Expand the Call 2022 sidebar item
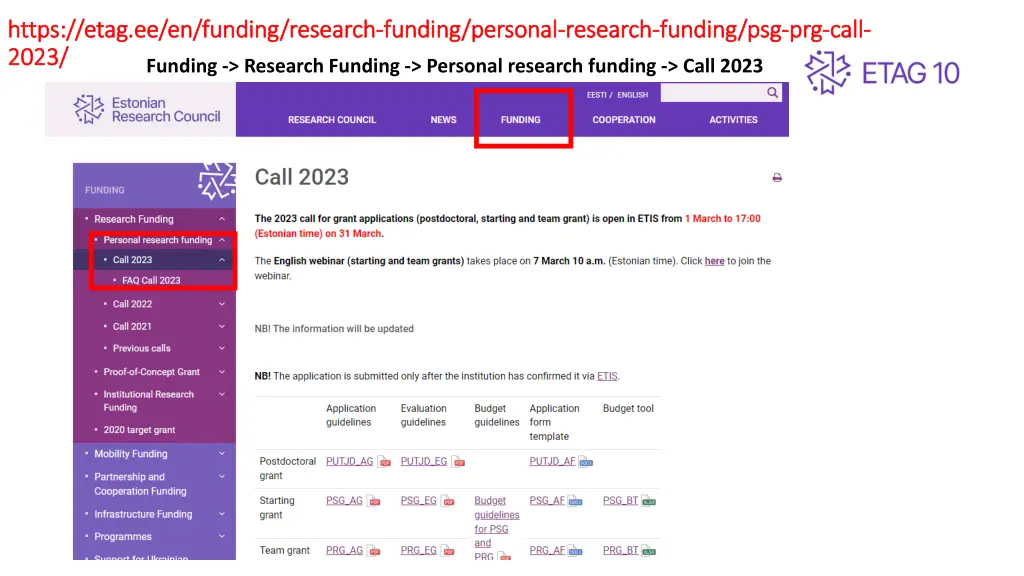Image resolution: width=1024 pixels, height=576 pixels. click(222, 304)
